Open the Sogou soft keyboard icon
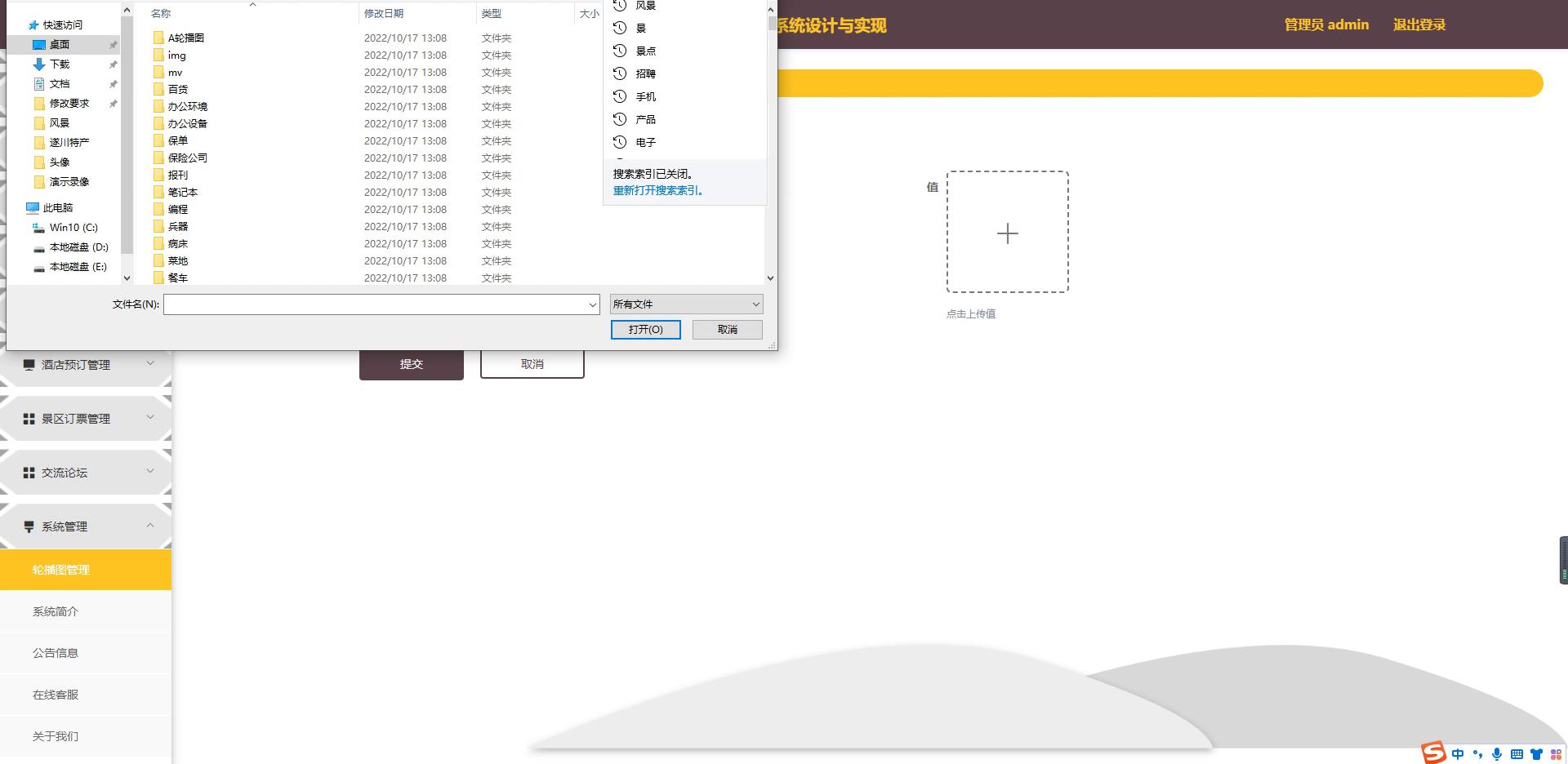1568x764 pixels. (1517, 754)
